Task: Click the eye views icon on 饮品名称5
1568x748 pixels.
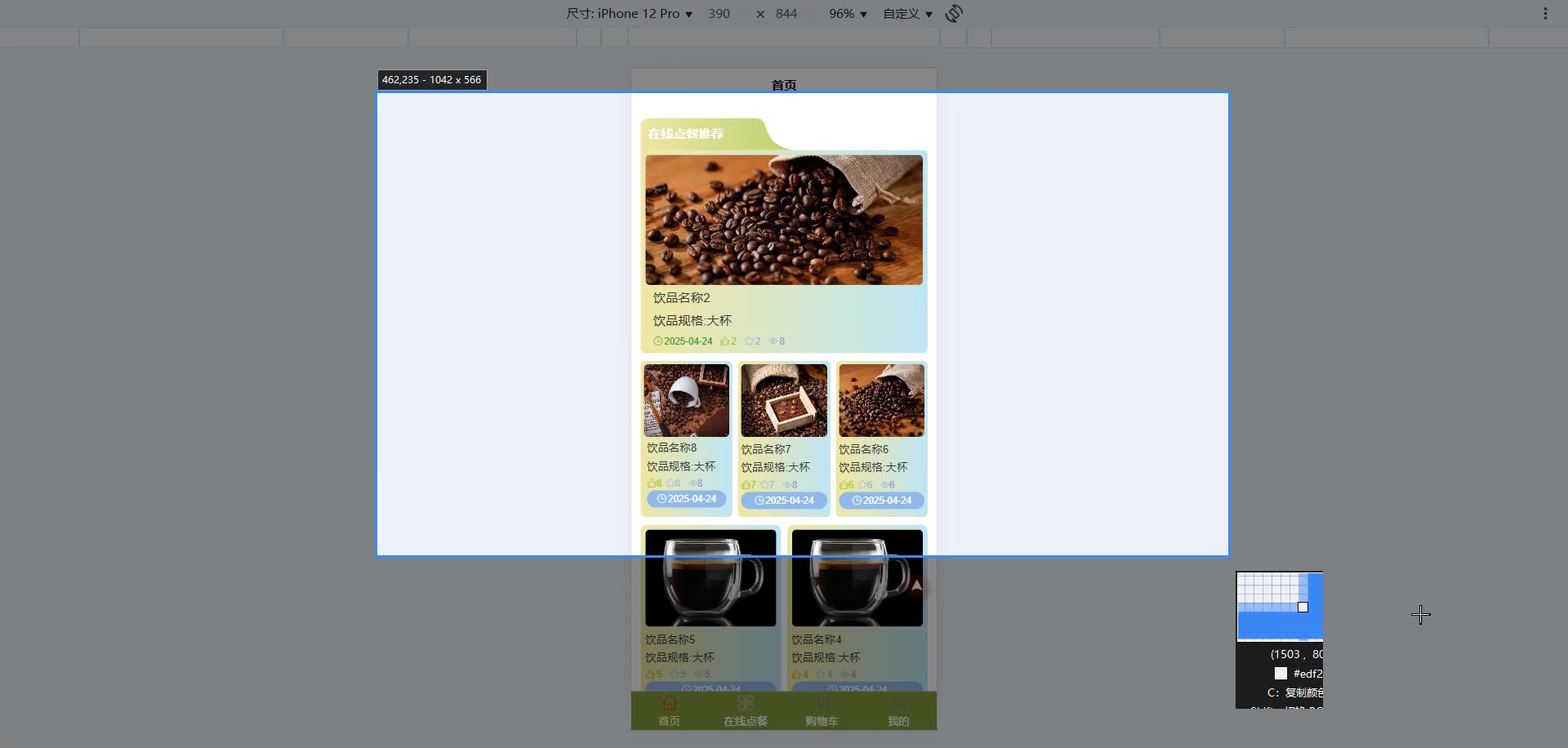Action: (699, 675)
